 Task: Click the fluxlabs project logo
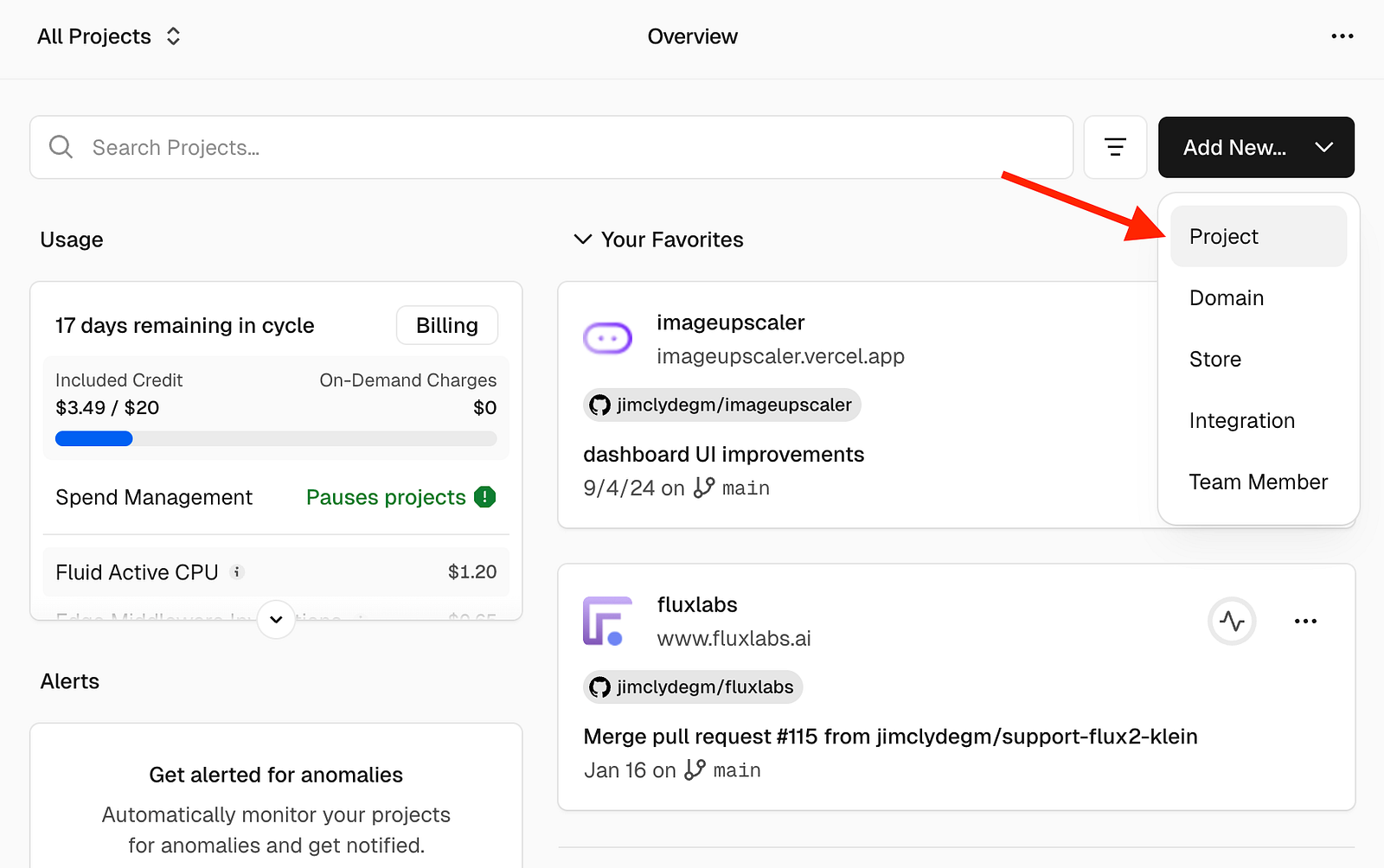(607, 621)
